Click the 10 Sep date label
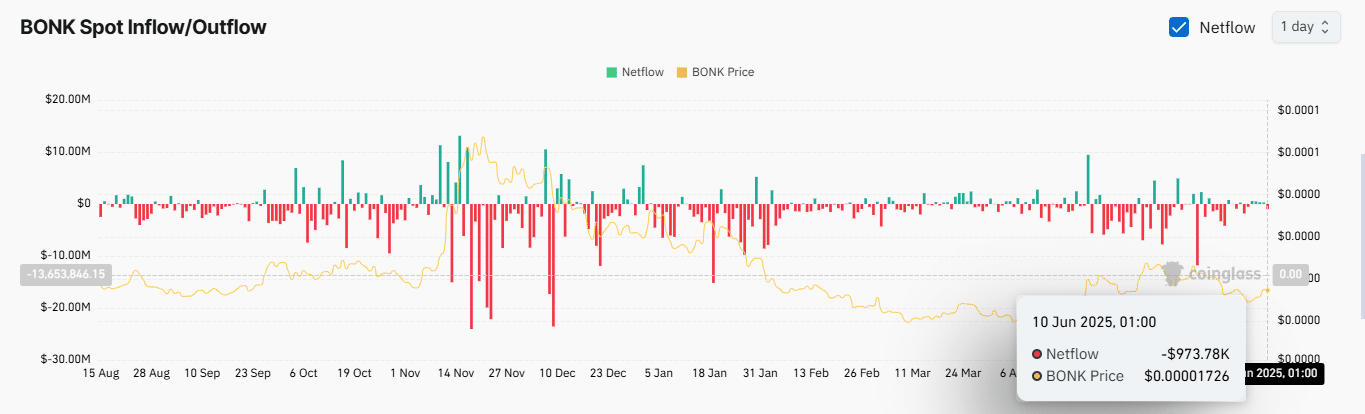The height and width of the screenshot is (414, 1365). [202, 373]
